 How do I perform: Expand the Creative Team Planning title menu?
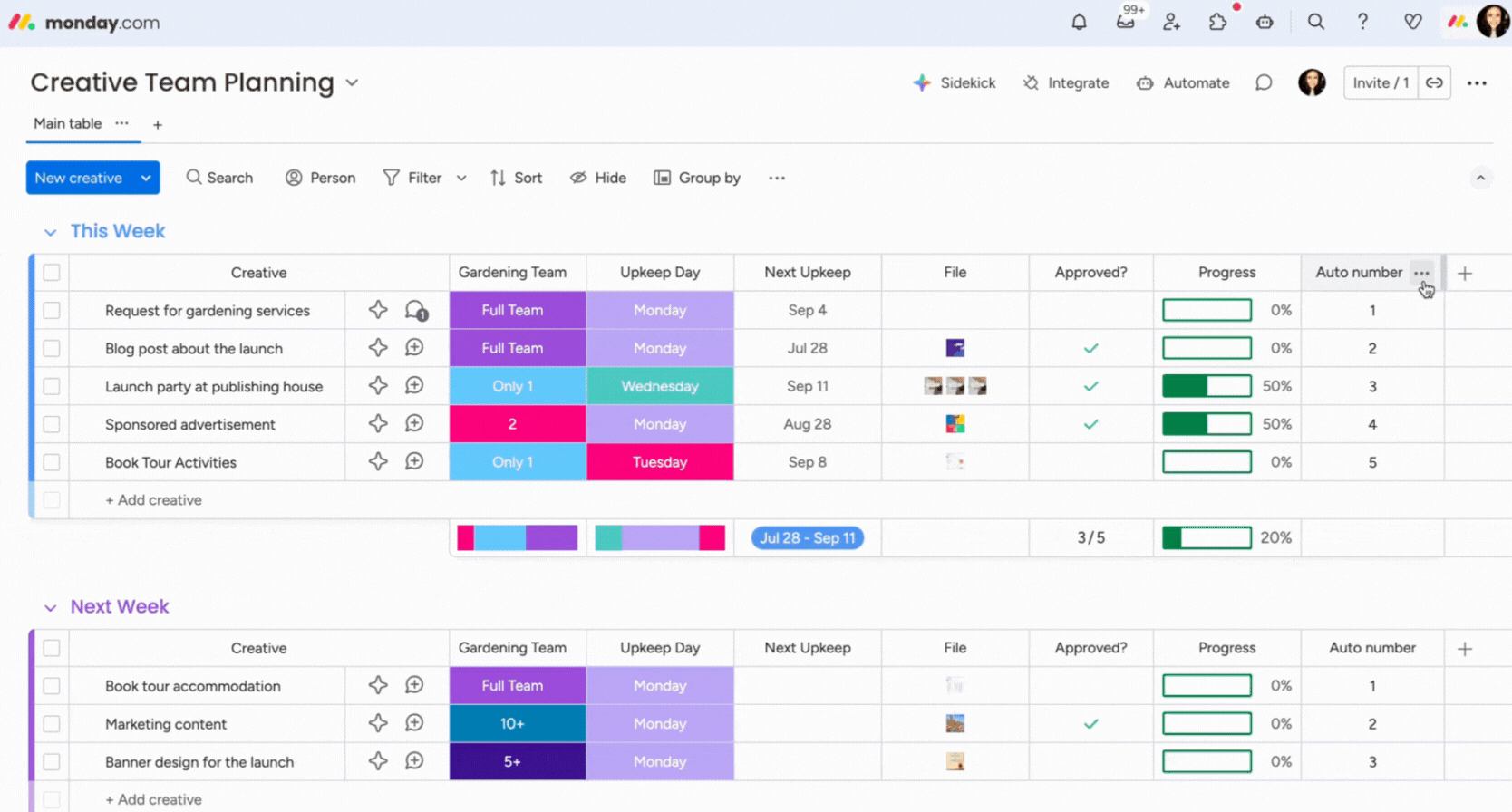tap(352, 83)
